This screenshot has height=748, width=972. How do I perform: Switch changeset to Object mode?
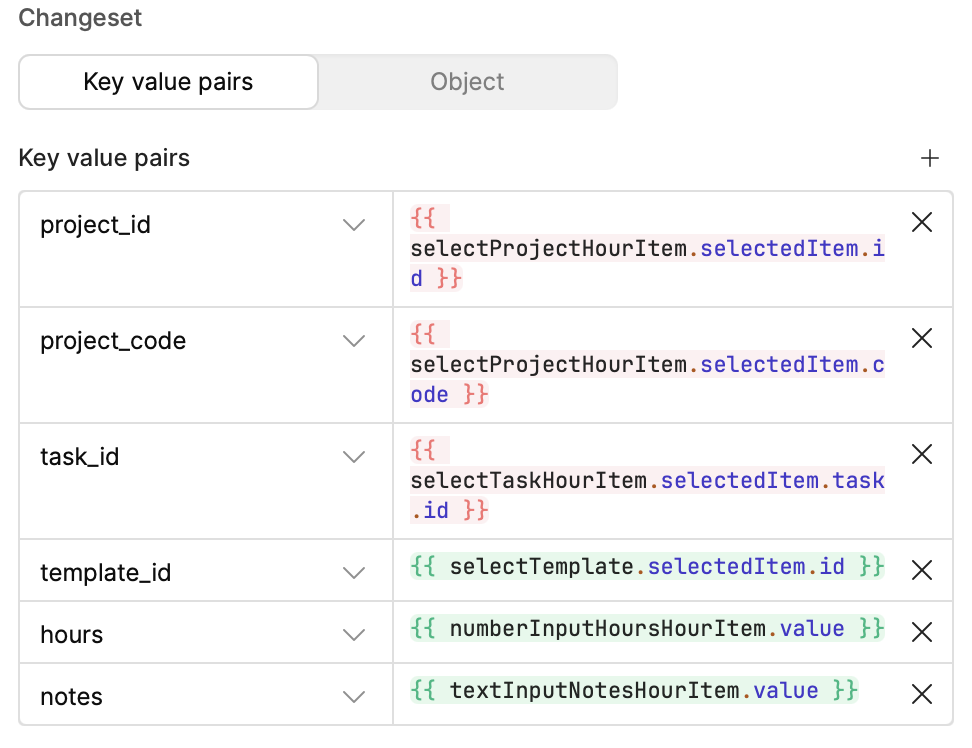click(x=467, y=82)
